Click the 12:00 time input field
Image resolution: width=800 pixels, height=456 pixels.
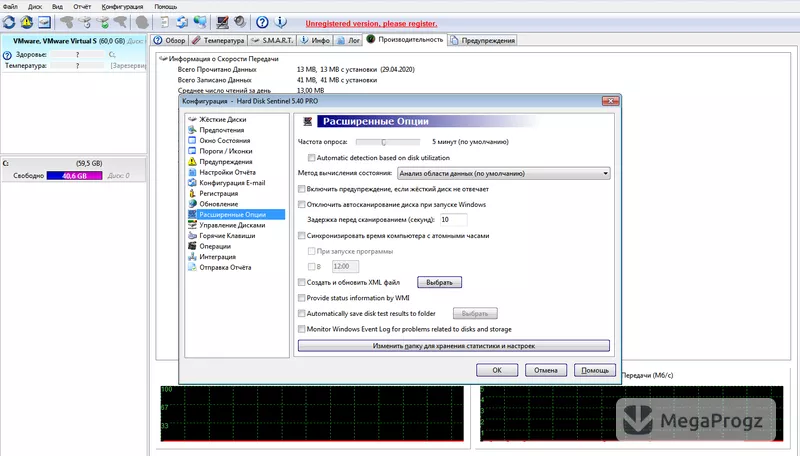[x=345, y=266]
